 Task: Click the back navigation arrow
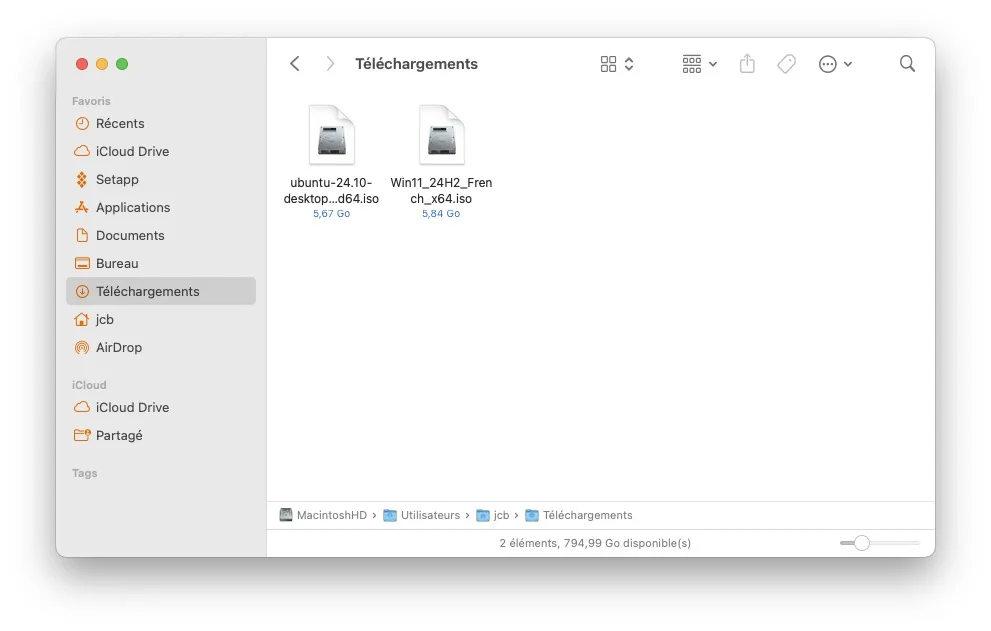pyautogui.click(x=295, y=62)
